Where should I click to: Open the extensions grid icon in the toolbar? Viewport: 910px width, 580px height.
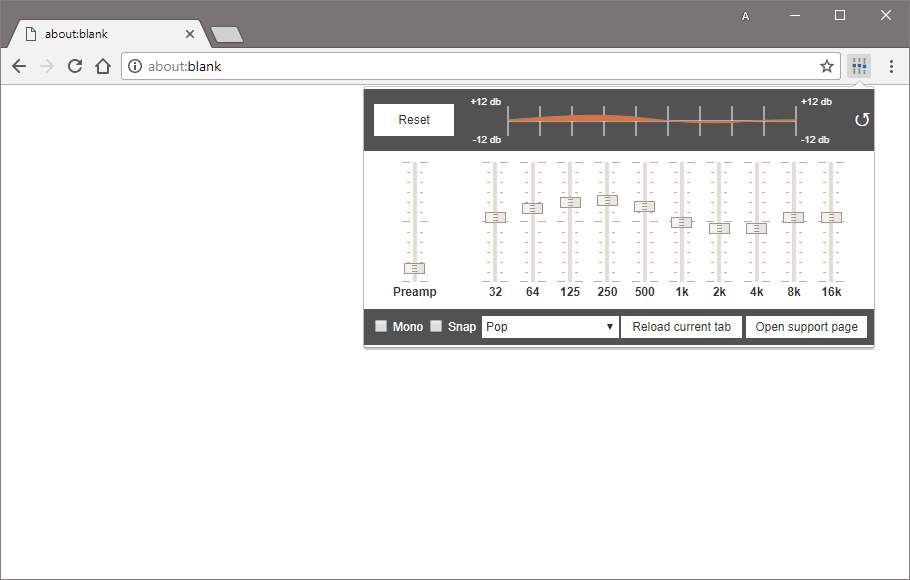tap(859, 66)
